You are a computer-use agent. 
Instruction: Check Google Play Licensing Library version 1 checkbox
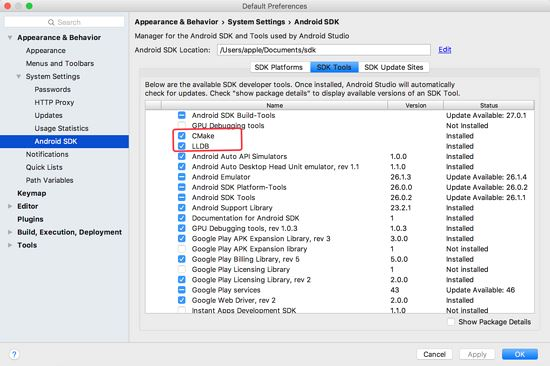182,269
